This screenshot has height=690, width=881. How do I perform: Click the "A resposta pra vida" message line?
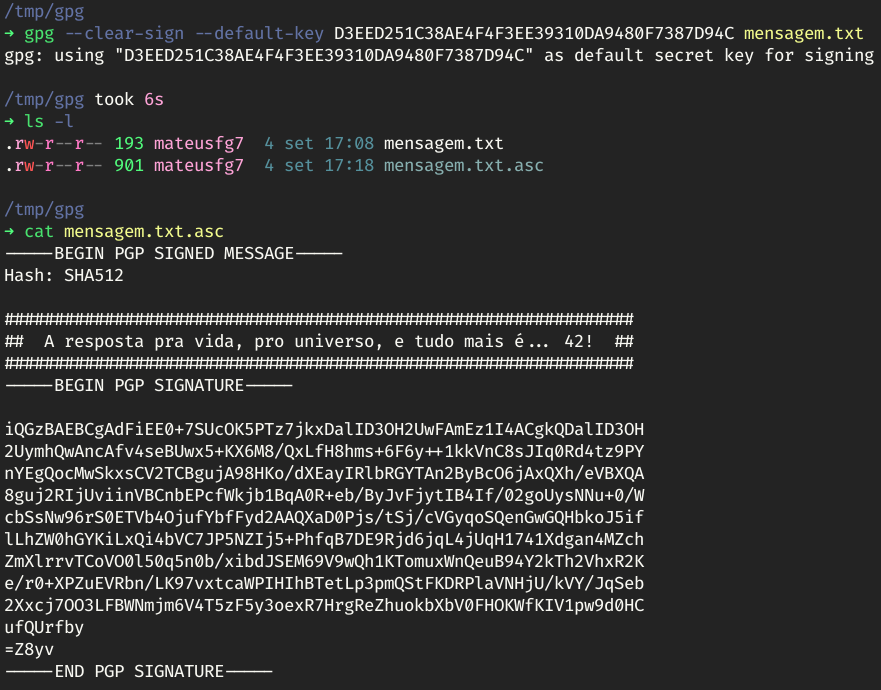(x=319, y=341)
